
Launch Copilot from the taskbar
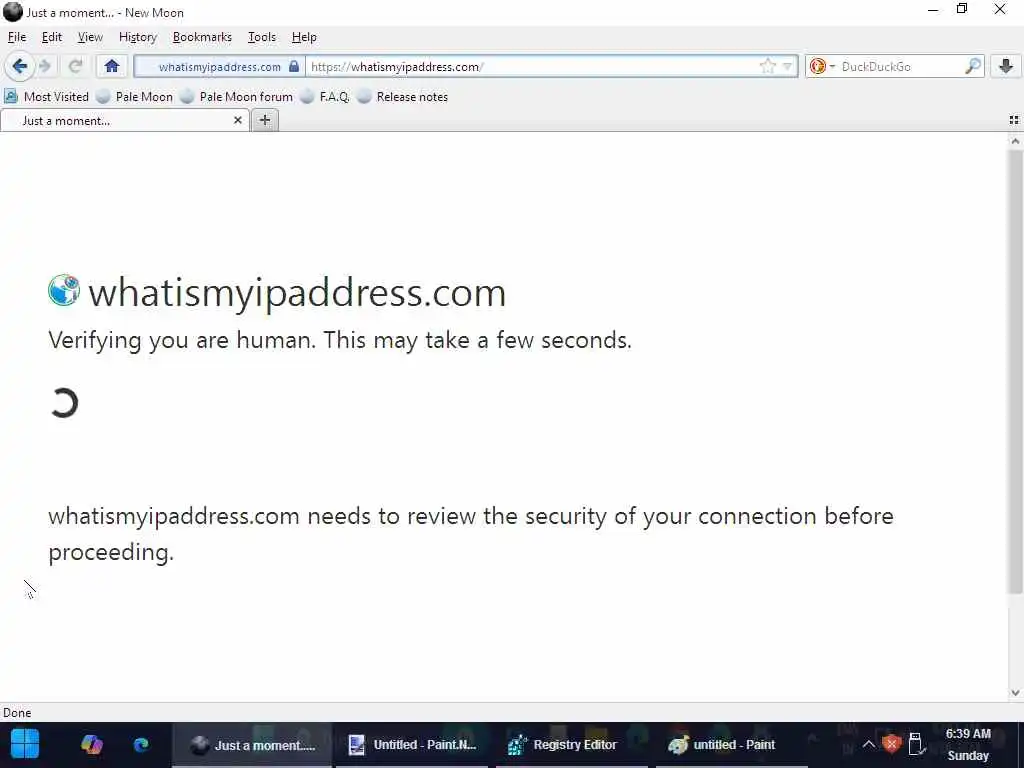(91, 744)
